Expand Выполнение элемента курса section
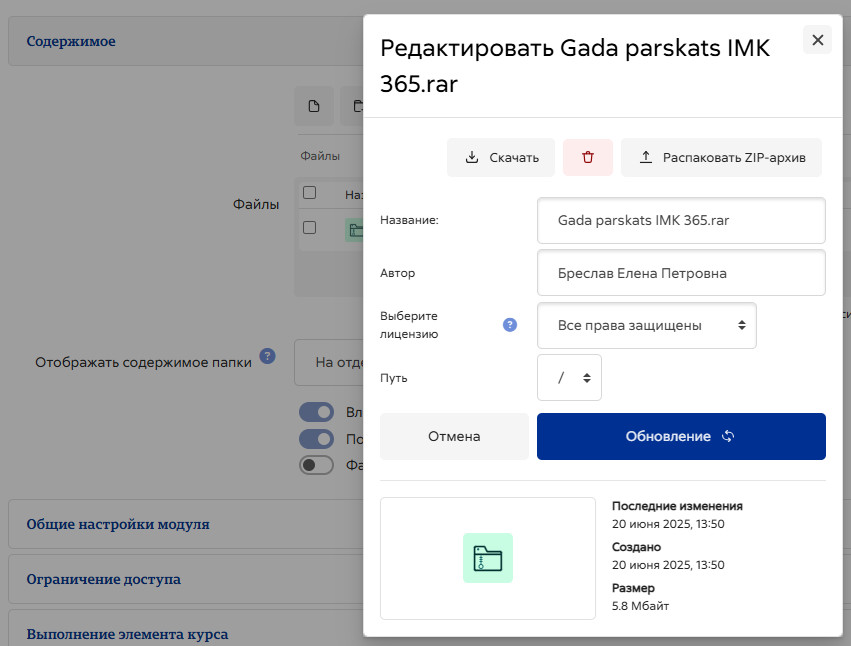Screen dimensions: 851x646 (128, 634)
